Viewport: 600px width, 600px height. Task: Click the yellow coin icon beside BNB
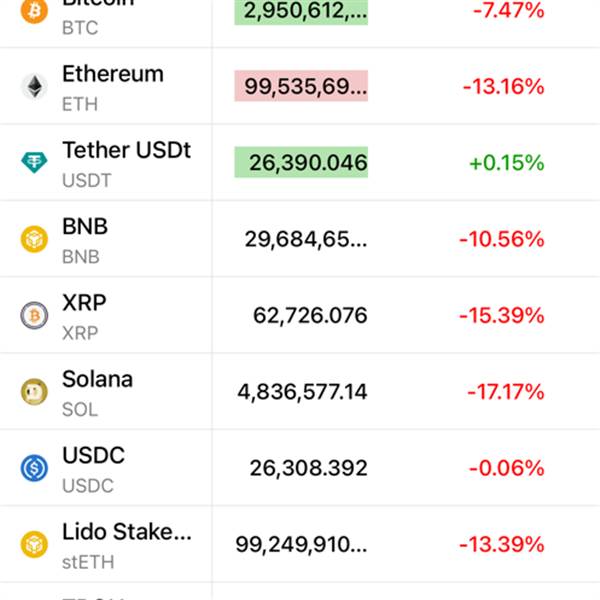coord(34,239)
